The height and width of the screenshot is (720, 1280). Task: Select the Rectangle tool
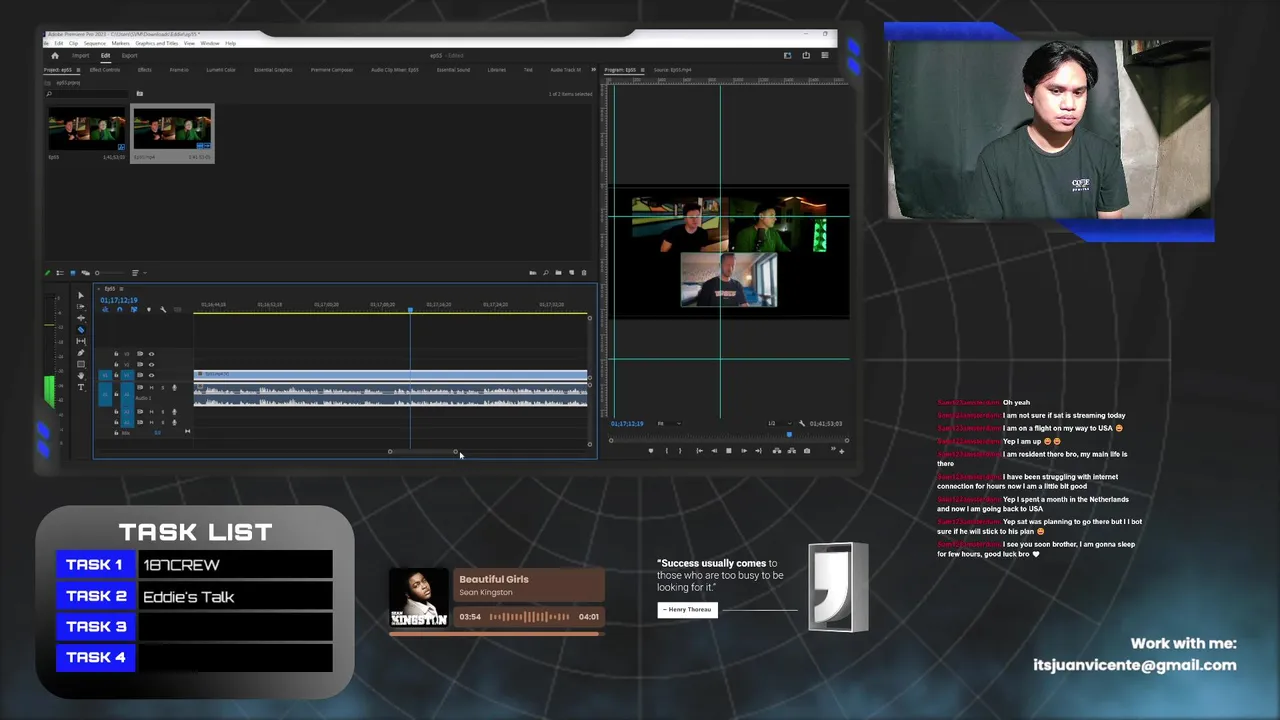click(81, 364)
